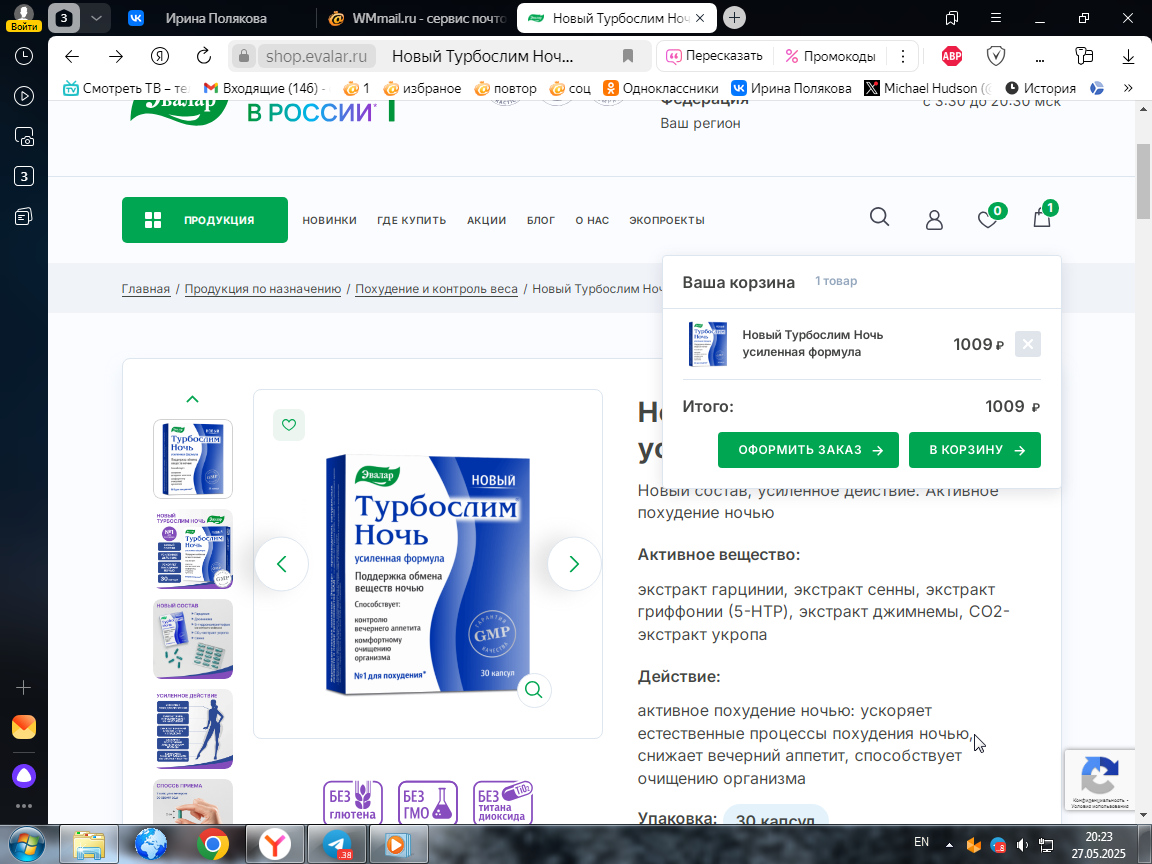
Task: Open the НОВИНКИ menu item
Action: 329,220
